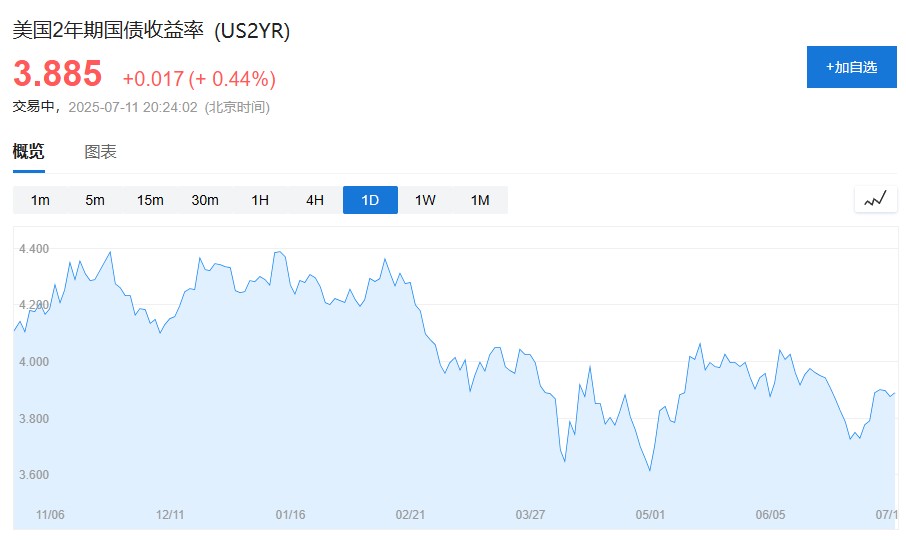This screenshot has height=541, width=906.
Task: Switch chart to 4H interval
Action: pos(315,200)
